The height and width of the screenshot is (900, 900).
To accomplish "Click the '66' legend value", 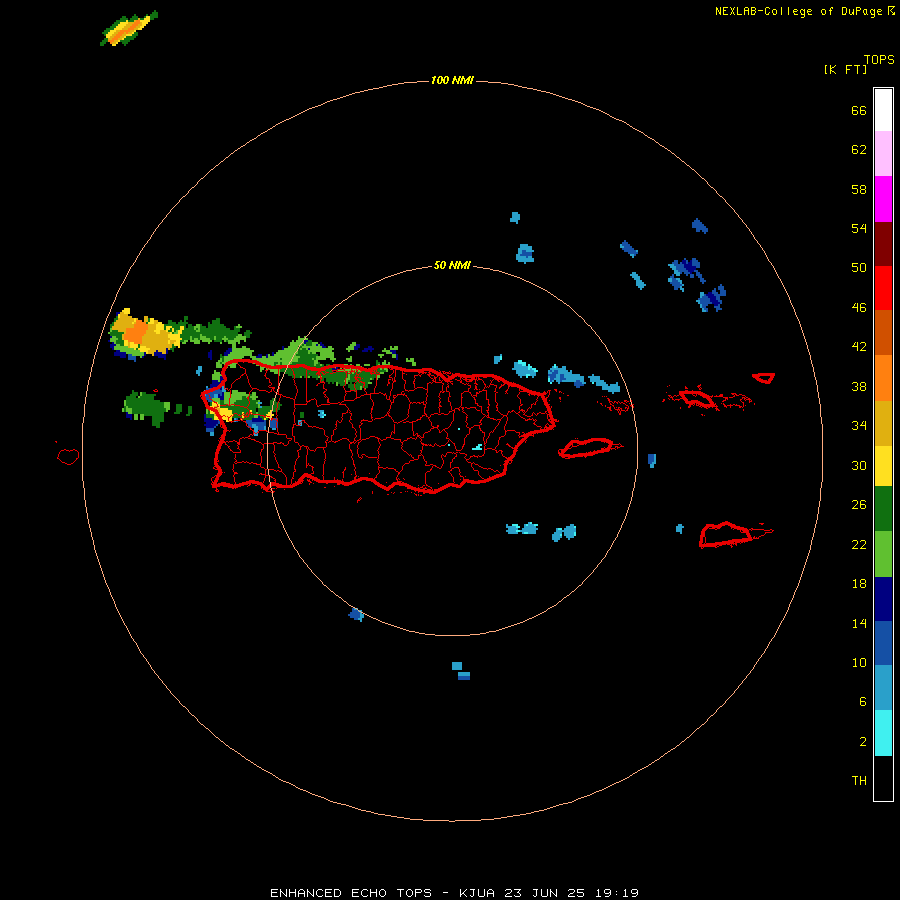I will point(859,111).
